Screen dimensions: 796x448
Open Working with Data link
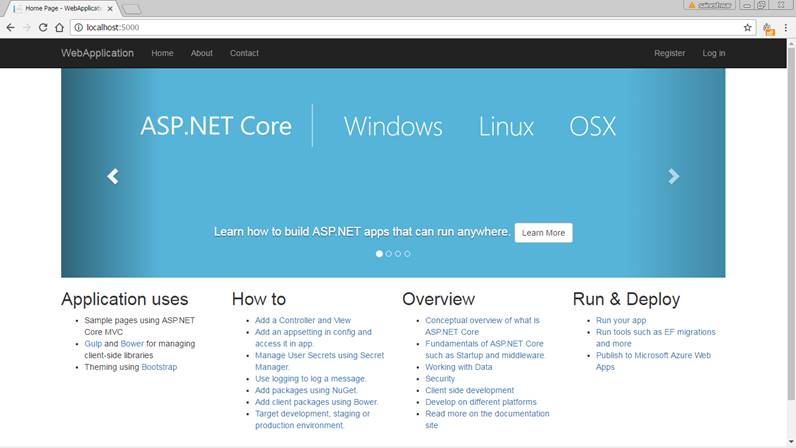tap(458, 367)
